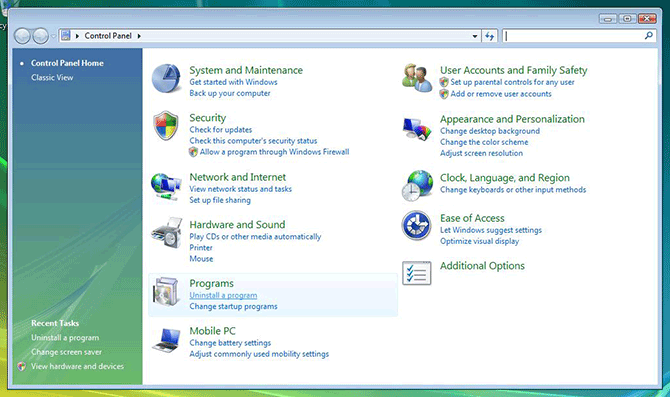Expand the arrow after Control Panel in breadcrumb
This screenshot has width=670, height=397.
(139, 36)
